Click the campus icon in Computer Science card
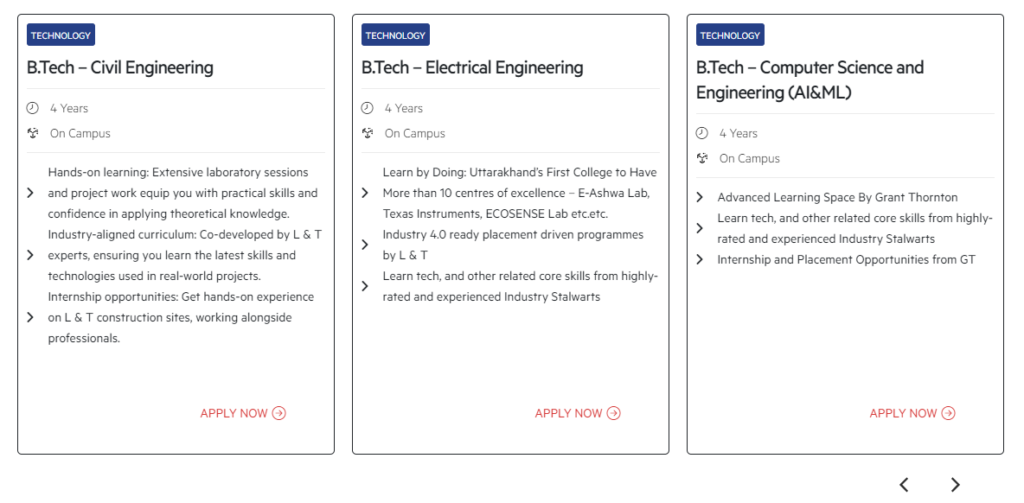 702,158
